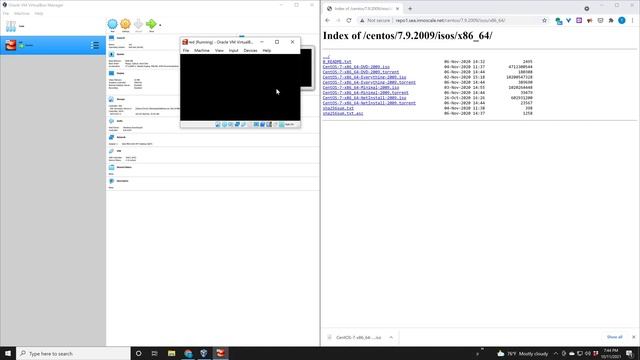Open the running VM's list menu icon
Screen dimensions: 640x360
pos(95,45)
